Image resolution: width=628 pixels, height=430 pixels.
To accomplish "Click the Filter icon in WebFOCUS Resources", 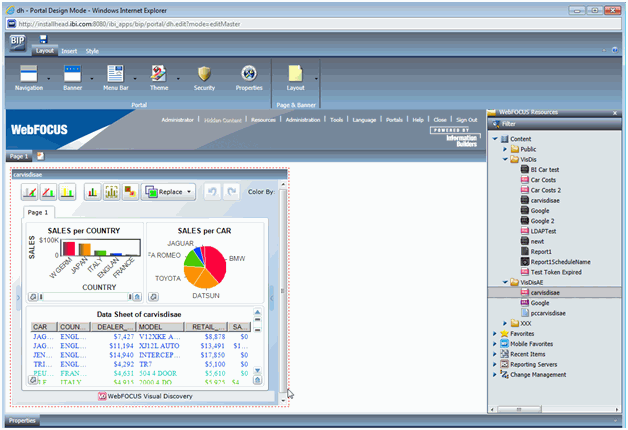I will [x=497, y=124].
